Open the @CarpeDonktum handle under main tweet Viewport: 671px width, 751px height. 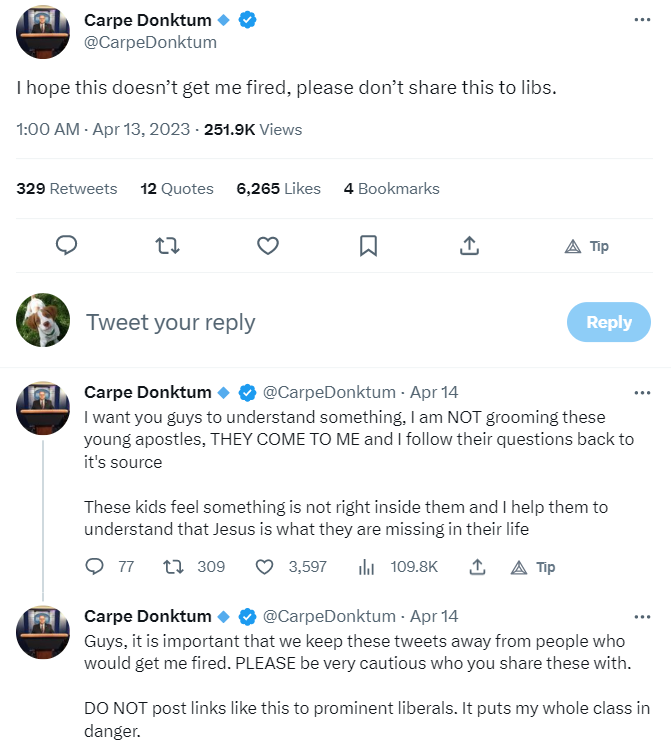(150, 42)
